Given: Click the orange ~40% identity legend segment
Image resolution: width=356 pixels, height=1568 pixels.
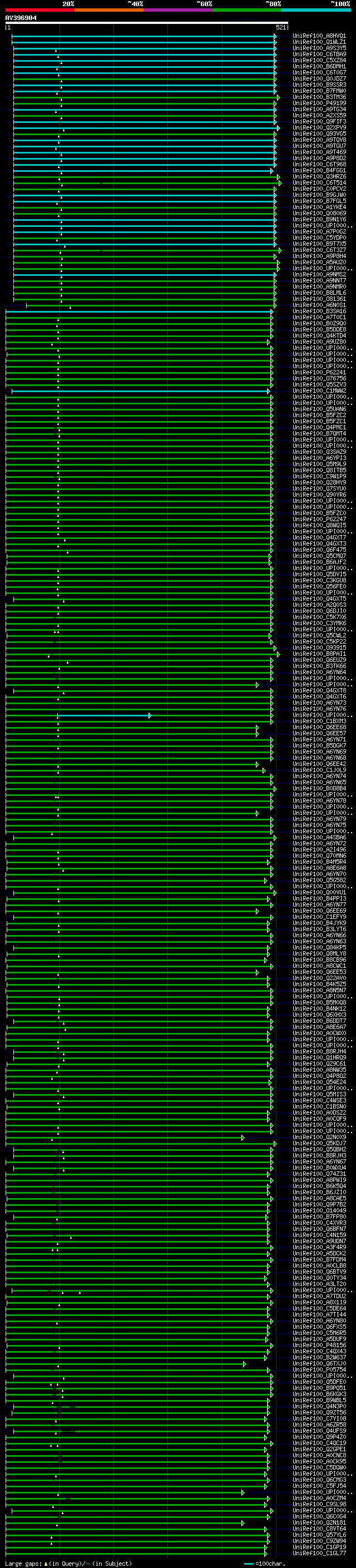Looking at the screenshot, I should [x=109, y=10].
